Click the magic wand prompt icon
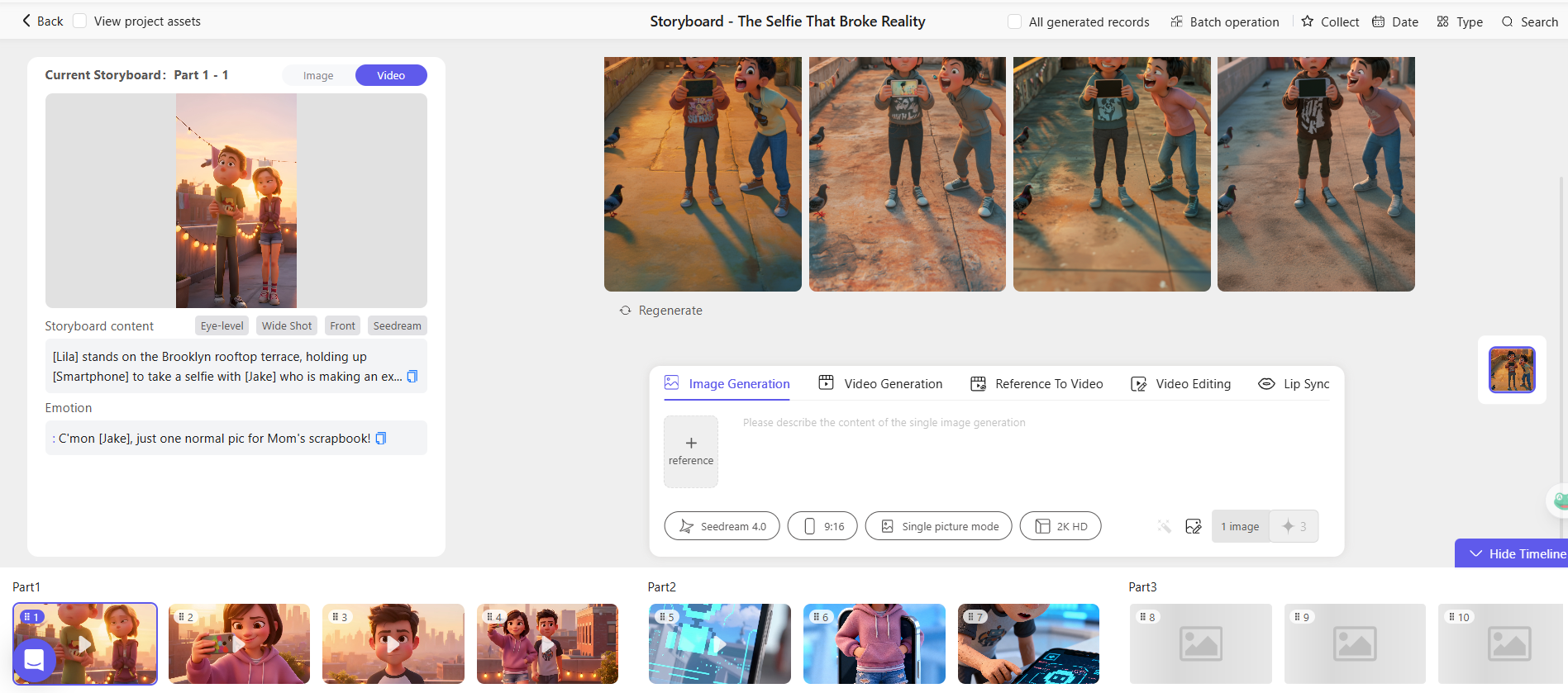The image size is (1568, 693). click(x=1164, y=526)
